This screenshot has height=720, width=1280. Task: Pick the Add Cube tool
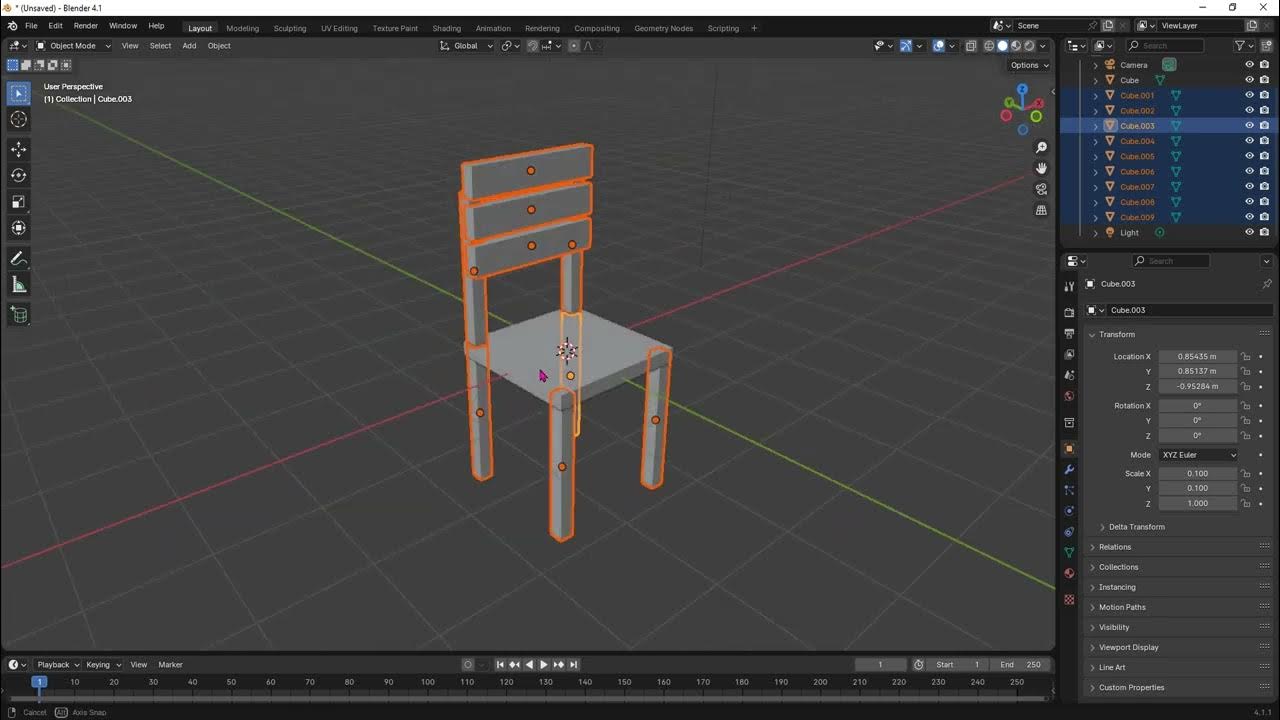(x=18, y=315)
